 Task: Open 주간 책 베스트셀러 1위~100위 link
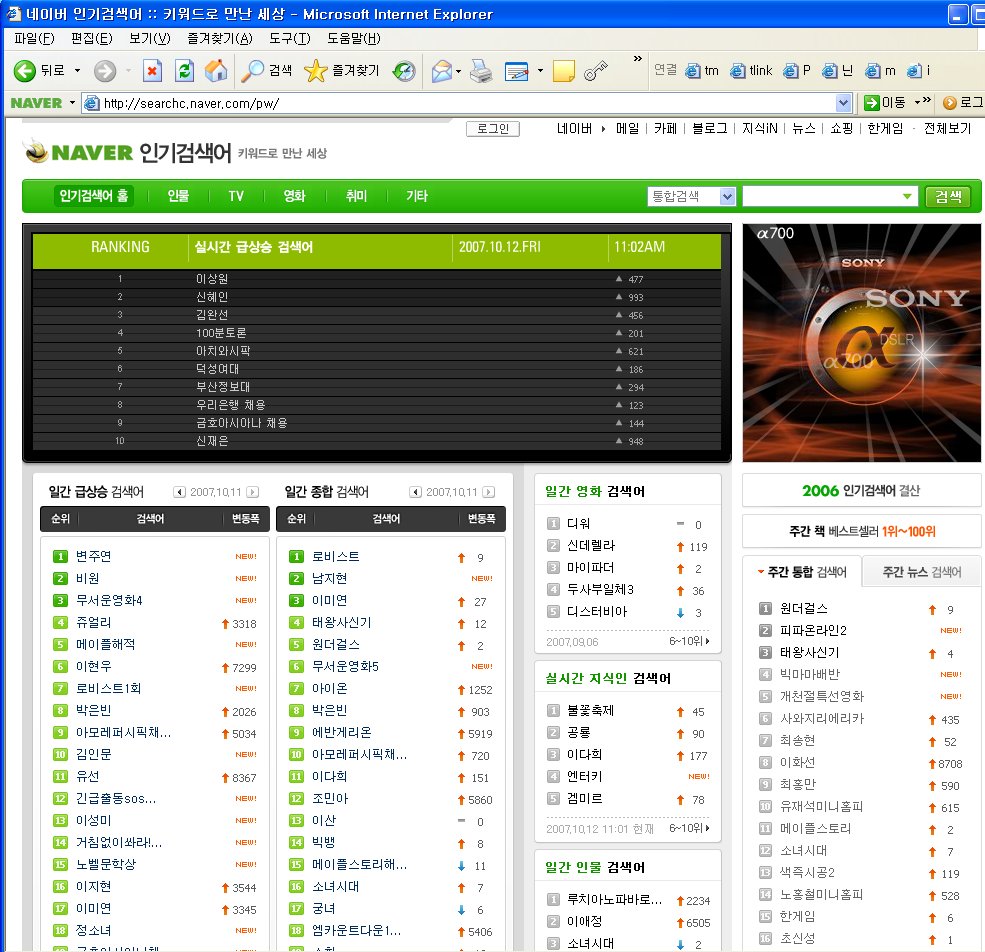click(x=861, y=532)
